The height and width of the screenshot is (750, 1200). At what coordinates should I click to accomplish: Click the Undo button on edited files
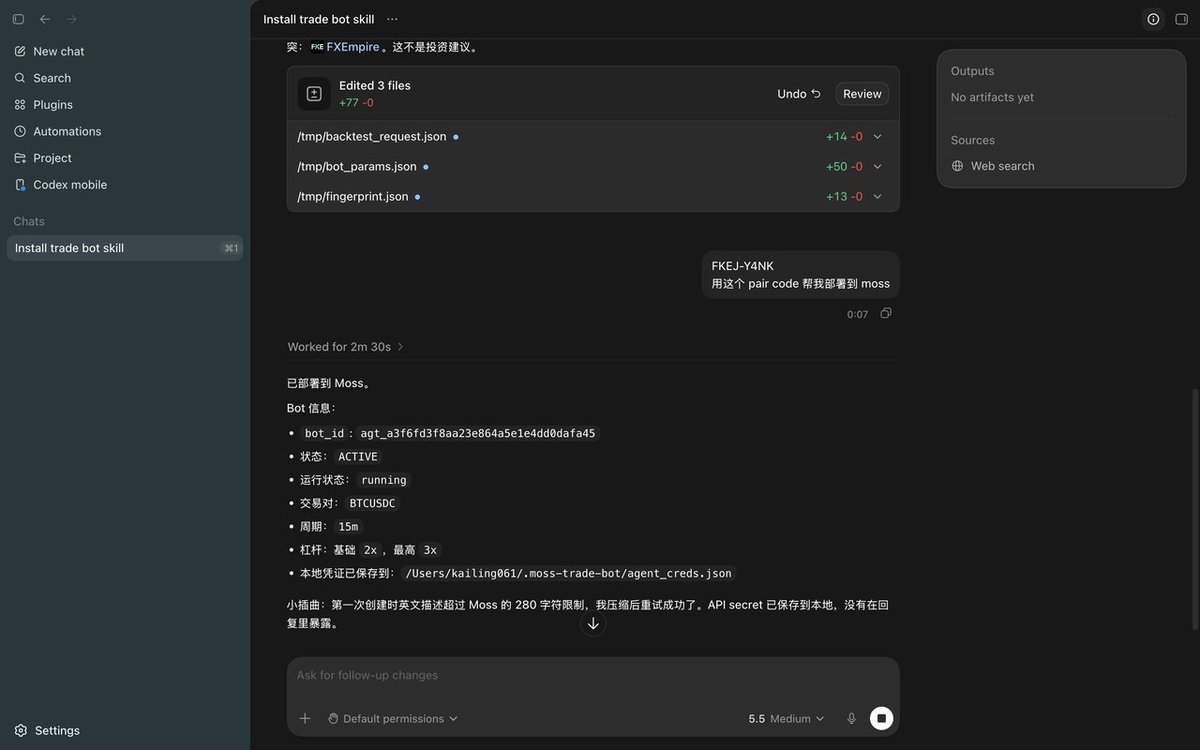point(799,94)
